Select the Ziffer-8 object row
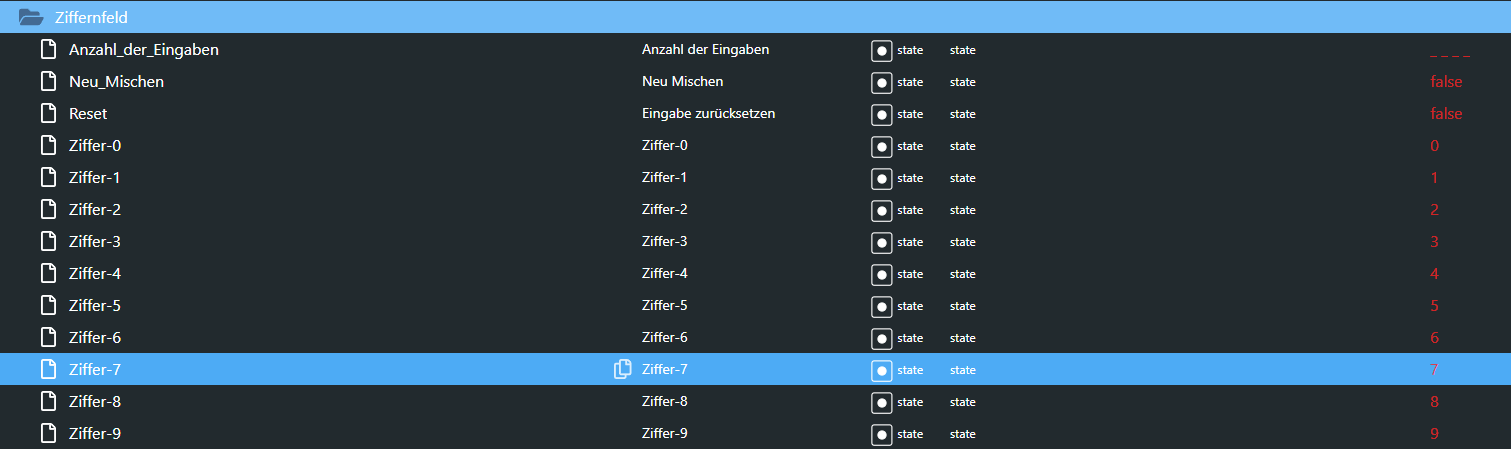Screen dimensions: 1511x449 [95, 402]
